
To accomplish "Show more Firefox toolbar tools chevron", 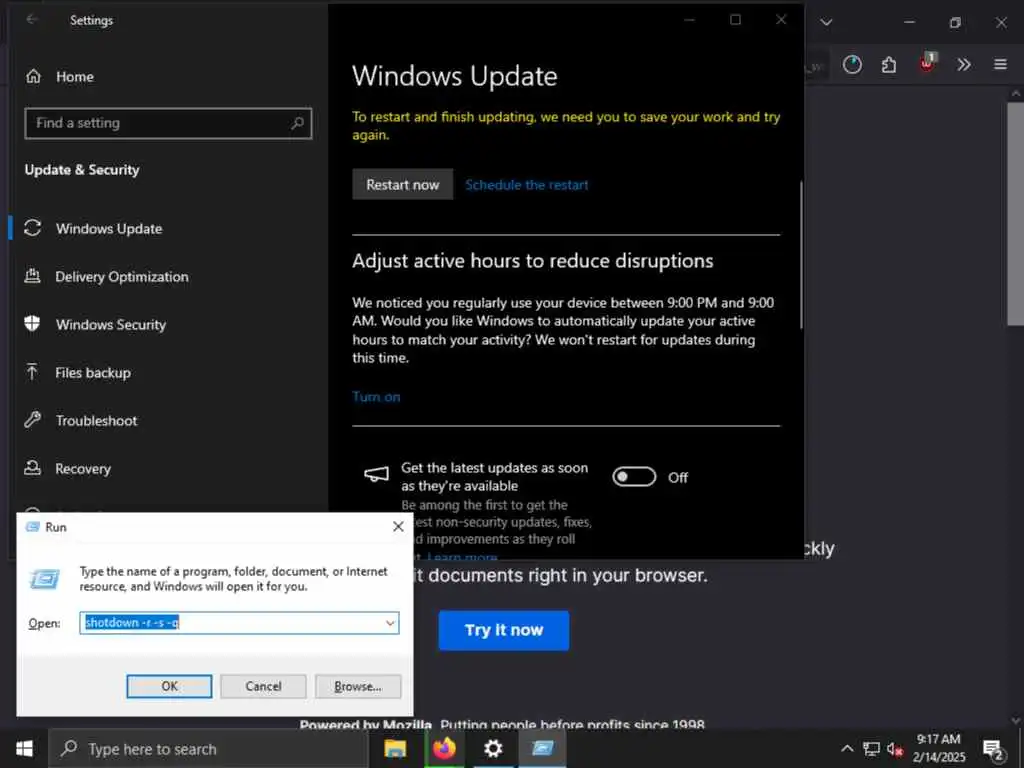I will 964,65.
